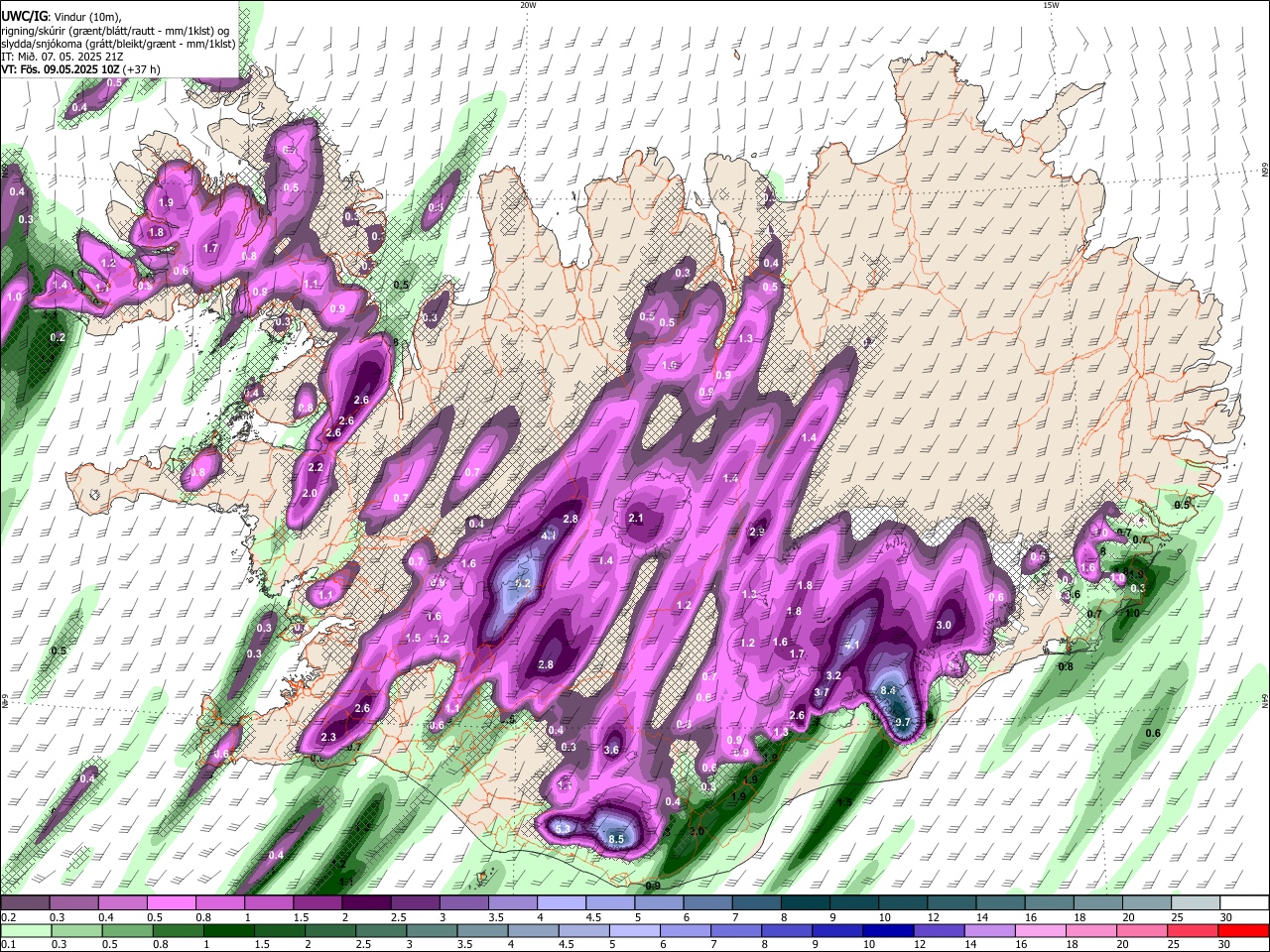This screenshot has width=1270, height=952.
Task: Click the '2.3' precipitation value on the map
Action: click(328, 737)
